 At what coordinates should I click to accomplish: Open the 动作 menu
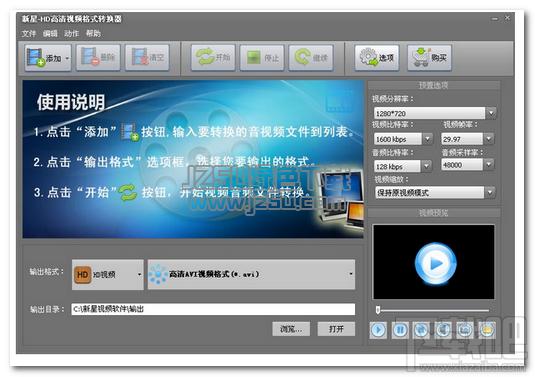pyautogui.click(x=72, y=33)
